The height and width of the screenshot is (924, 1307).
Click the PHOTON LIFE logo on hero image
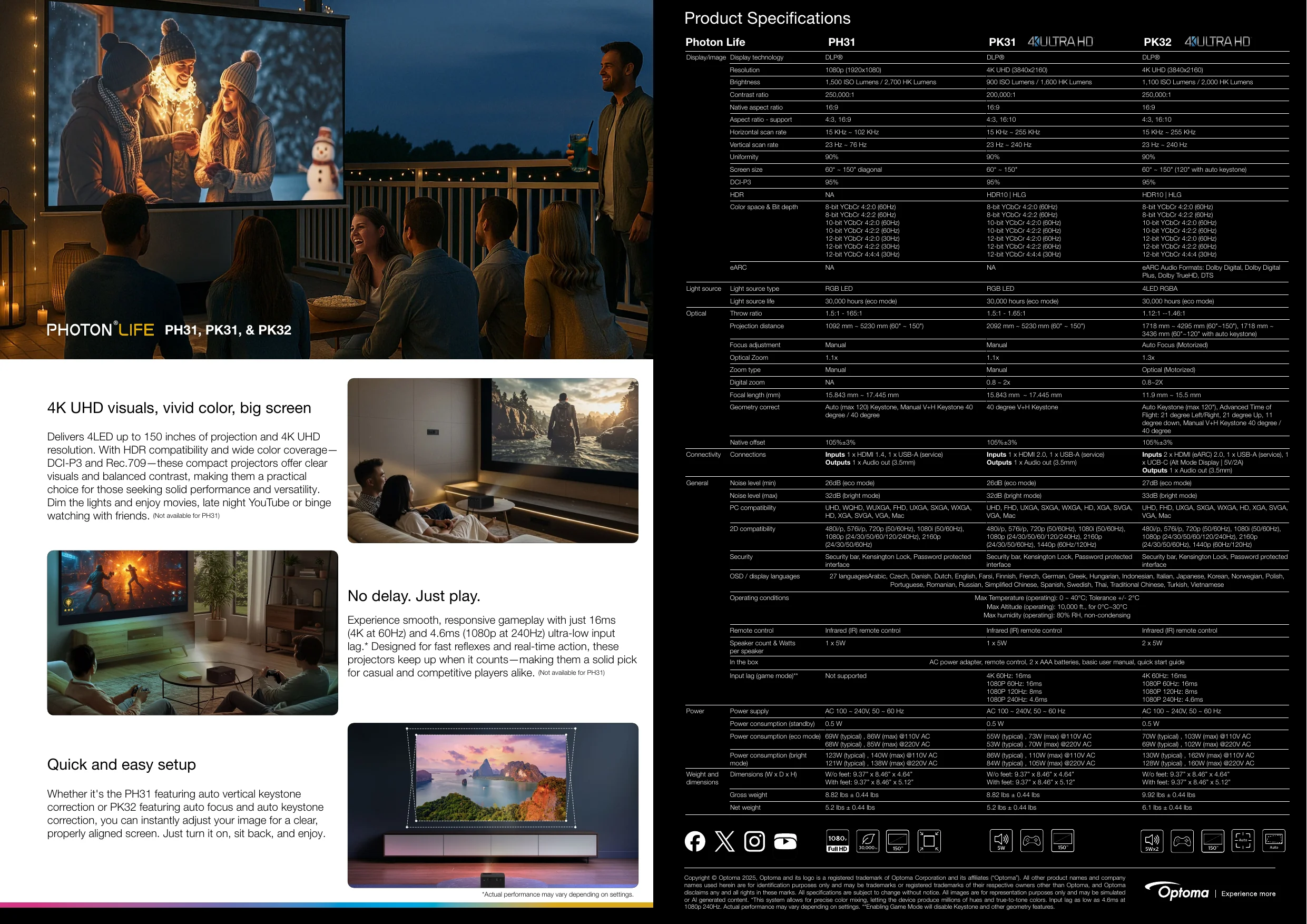point(101,329)
